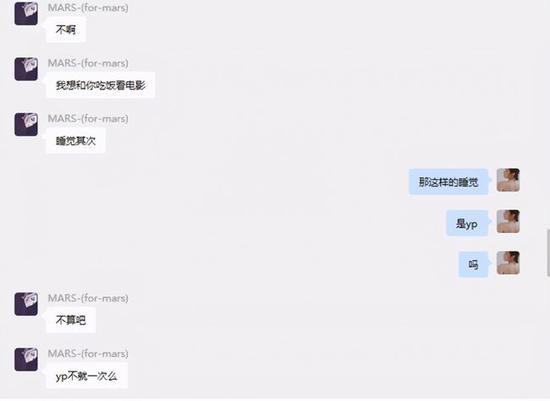Select the blue 那这样的睡觉 bubble
This screenshot has height=401, width=550.
coord(448,182)
